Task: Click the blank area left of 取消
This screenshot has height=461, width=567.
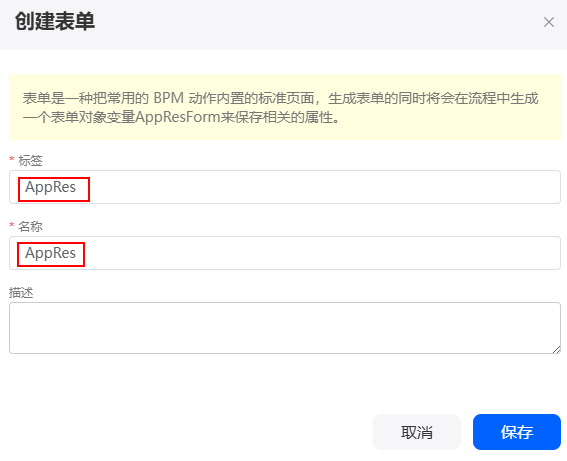Action: pyautogui.click(x=188, y=432)
